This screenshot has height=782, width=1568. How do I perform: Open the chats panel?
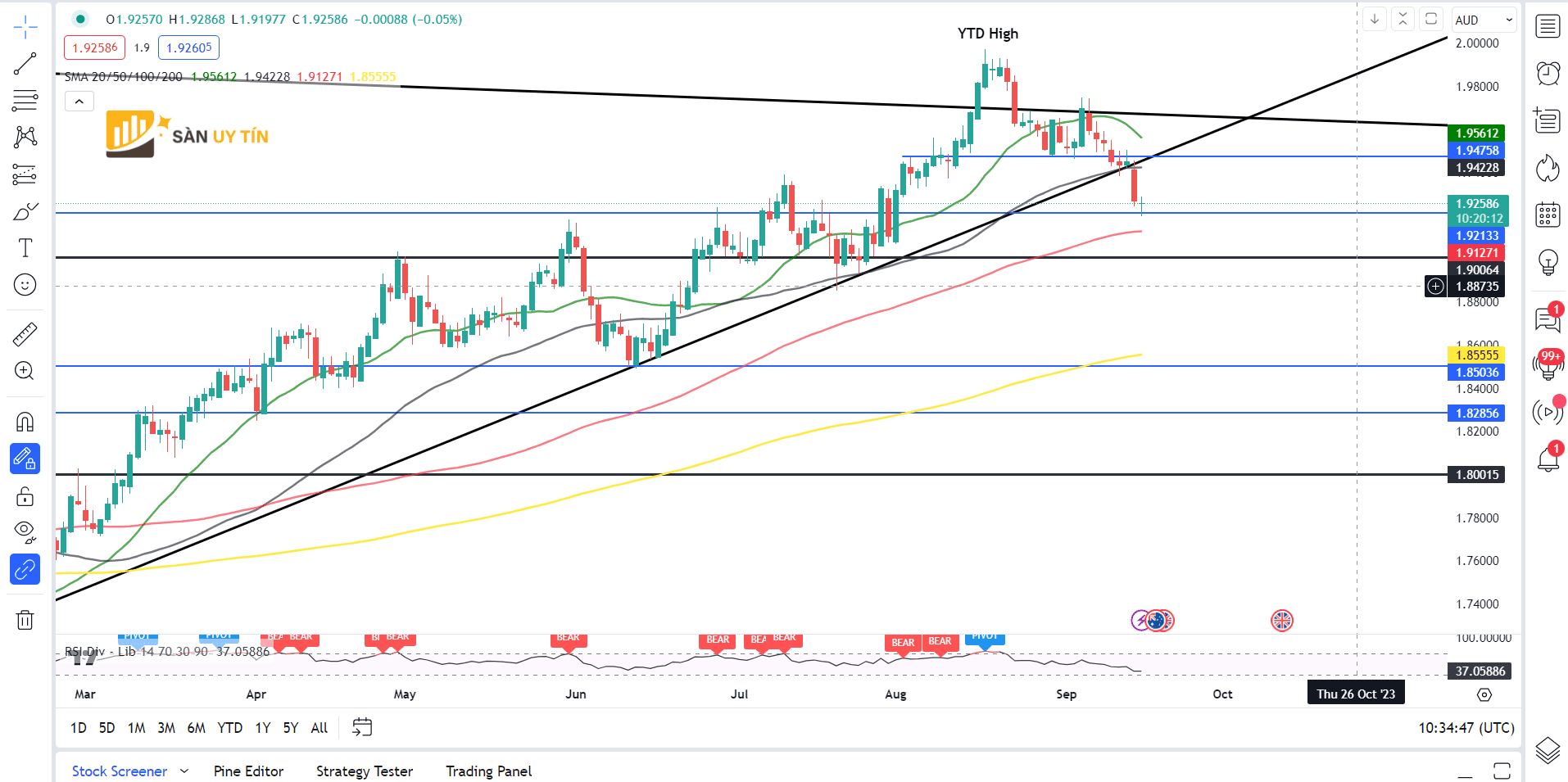pyautogui.click(x=1548, y=318)
